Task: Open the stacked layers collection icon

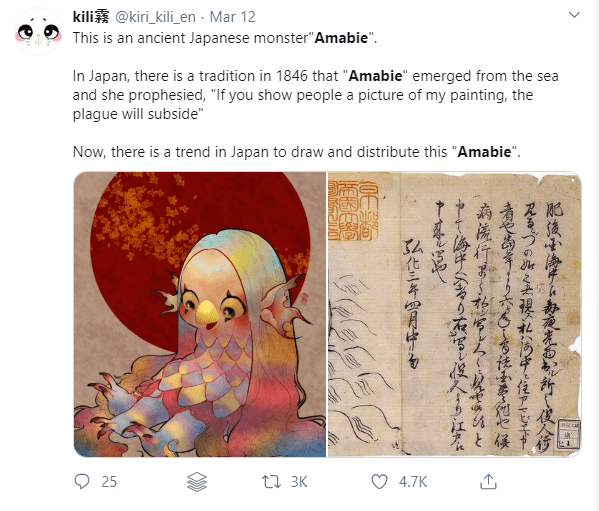Action: coord(197,482)
